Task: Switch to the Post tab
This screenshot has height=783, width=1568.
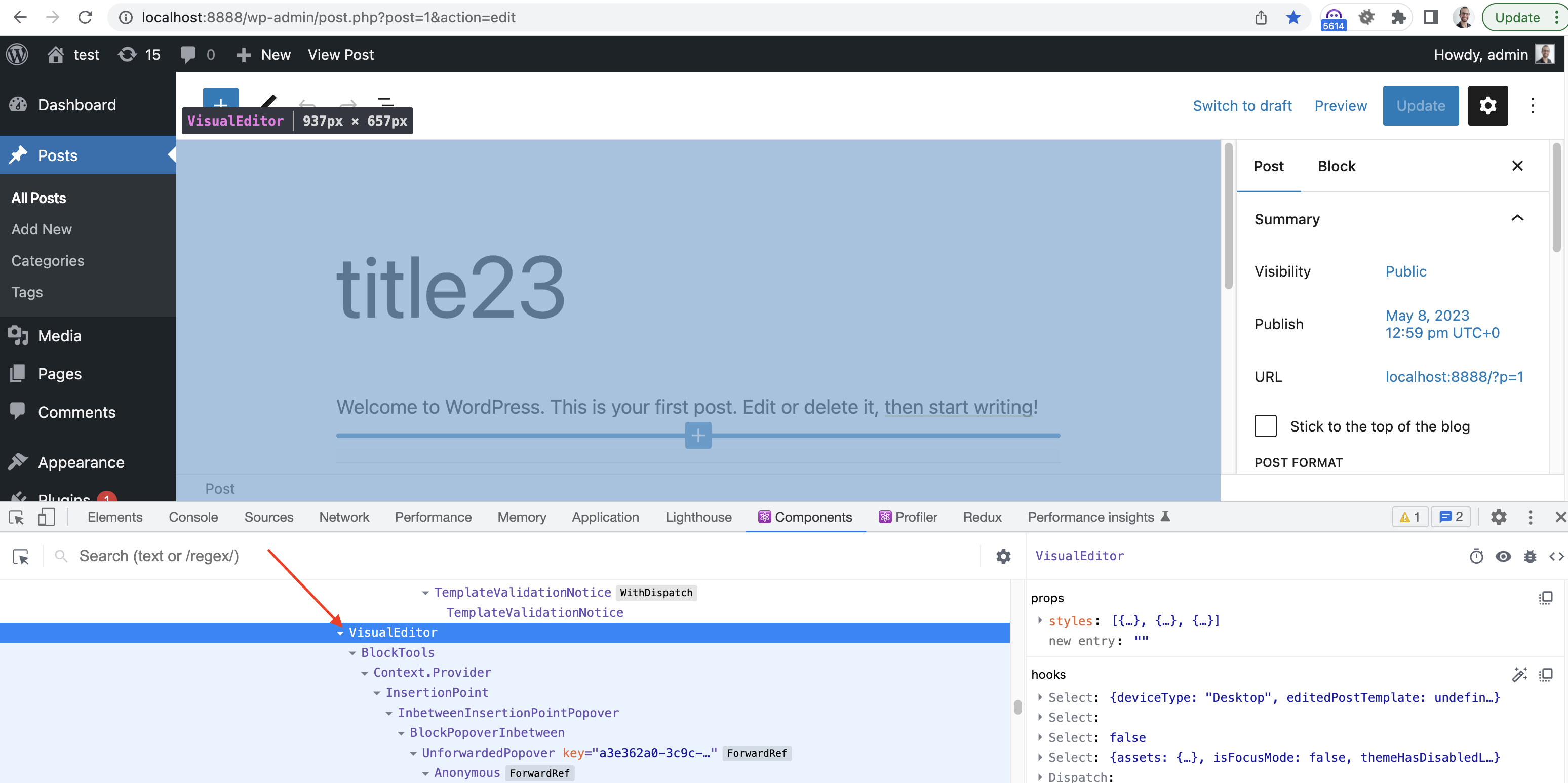Action: pyautogui.click(x=1268, y=166)
